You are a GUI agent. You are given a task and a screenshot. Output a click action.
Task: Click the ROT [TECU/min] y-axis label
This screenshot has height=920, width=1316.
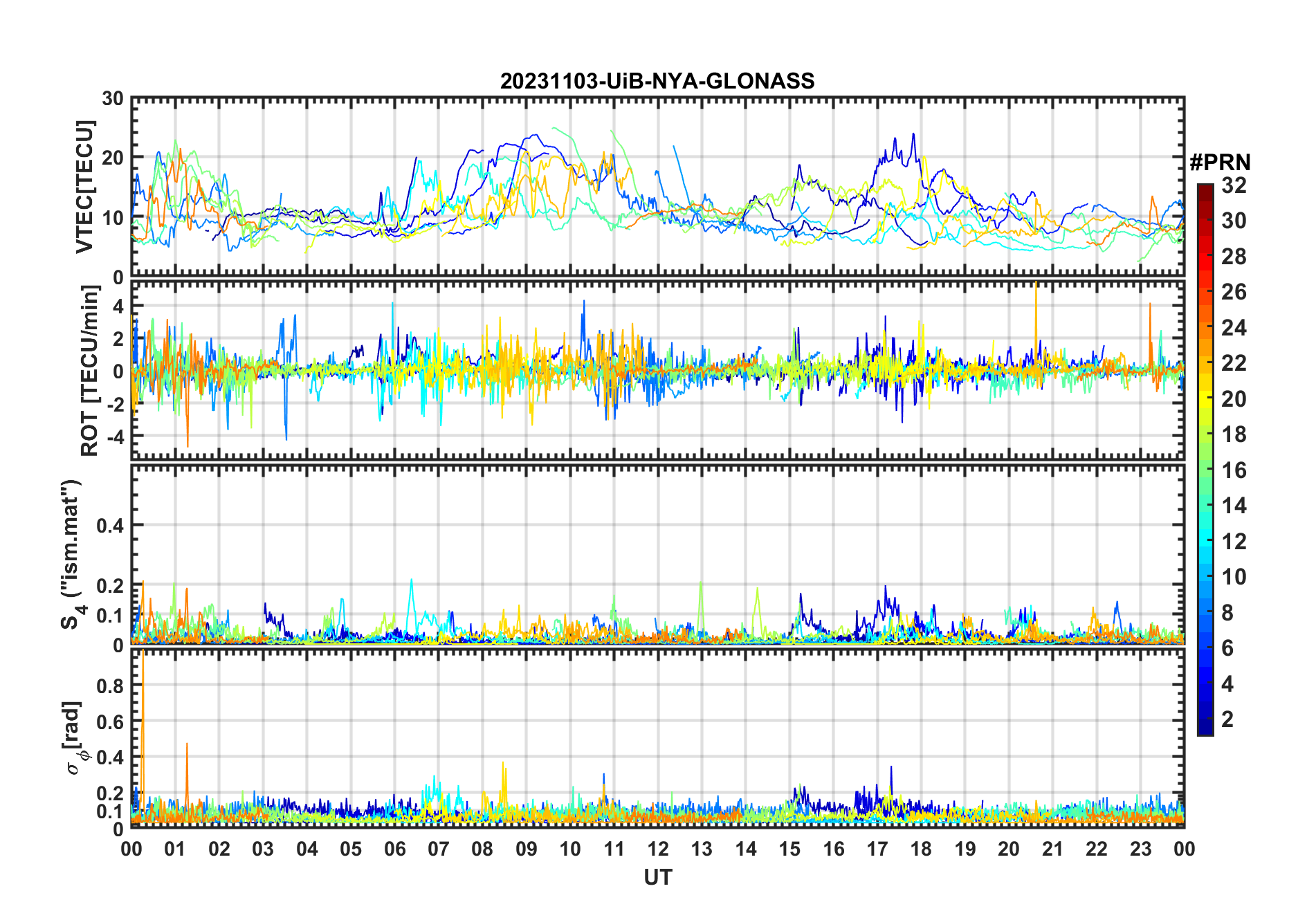[x=90, y=371]
